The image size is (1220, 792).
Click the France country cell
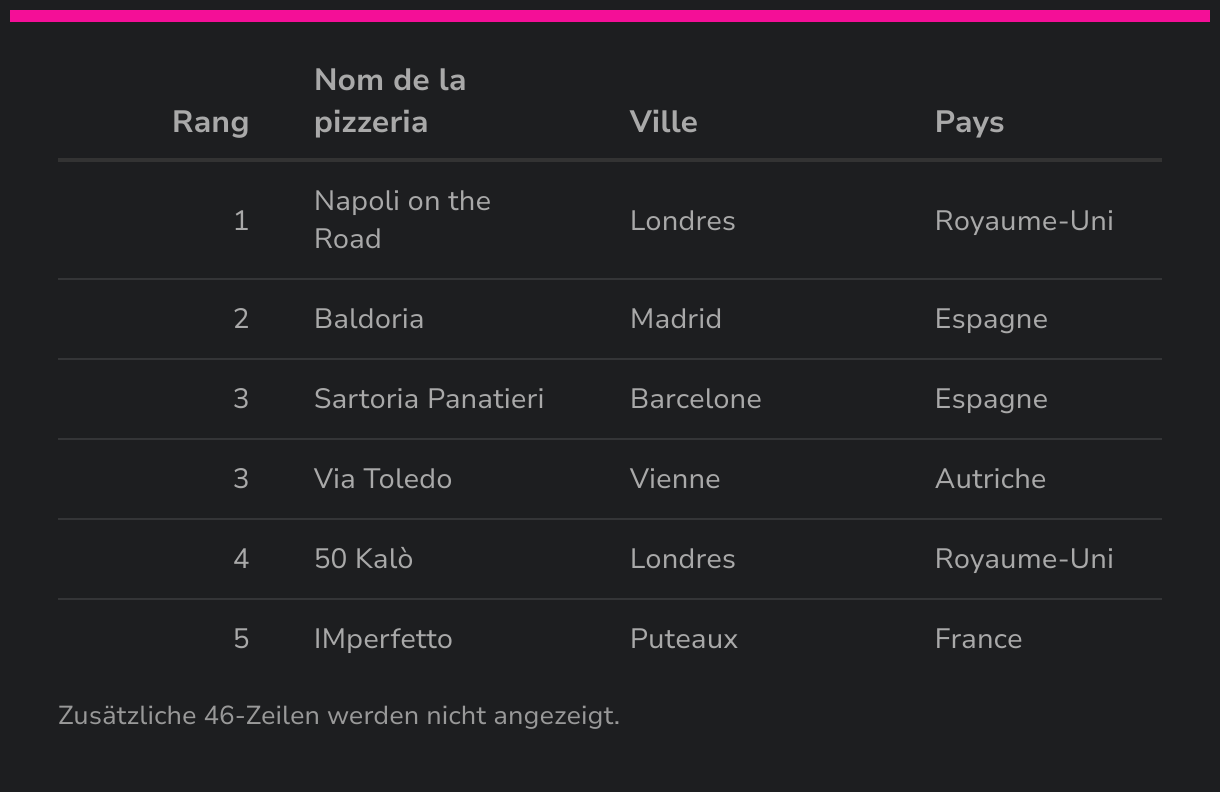click(x=978, y=639)
